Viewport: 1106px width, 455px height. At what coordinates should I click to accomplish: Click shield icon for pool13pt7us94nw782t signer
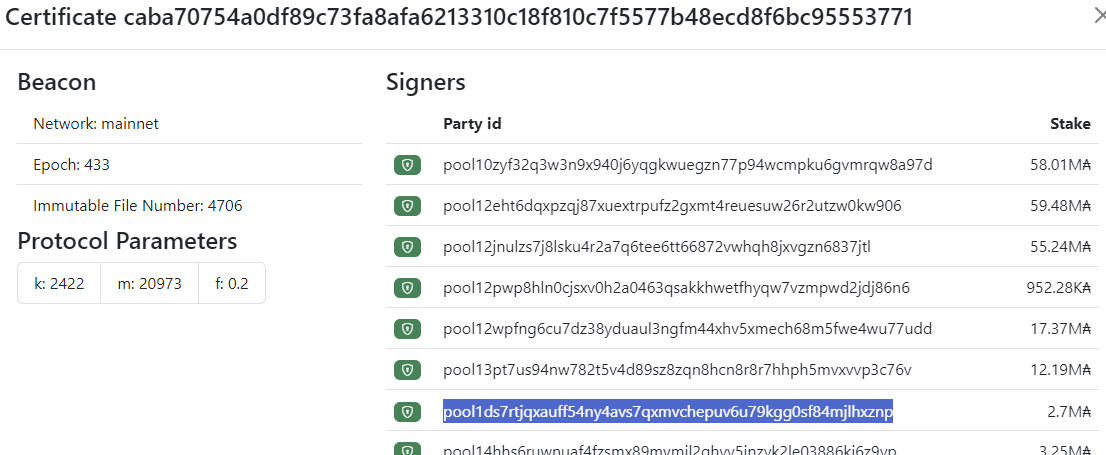(x=407, y=370)
